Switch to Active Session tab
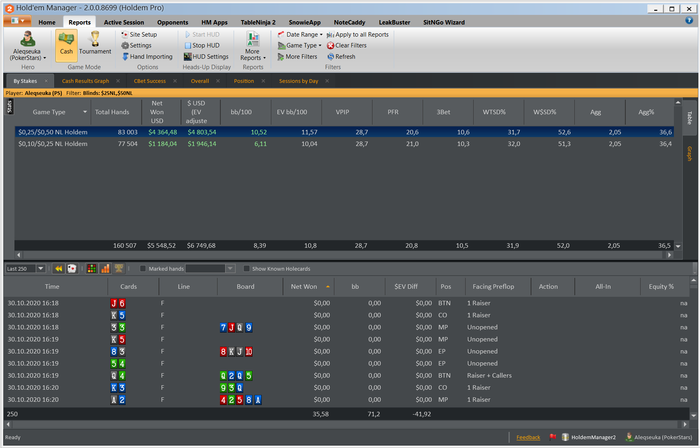This screenshot has height=448, width=700. pyautogui.click(x=124, y=22)
